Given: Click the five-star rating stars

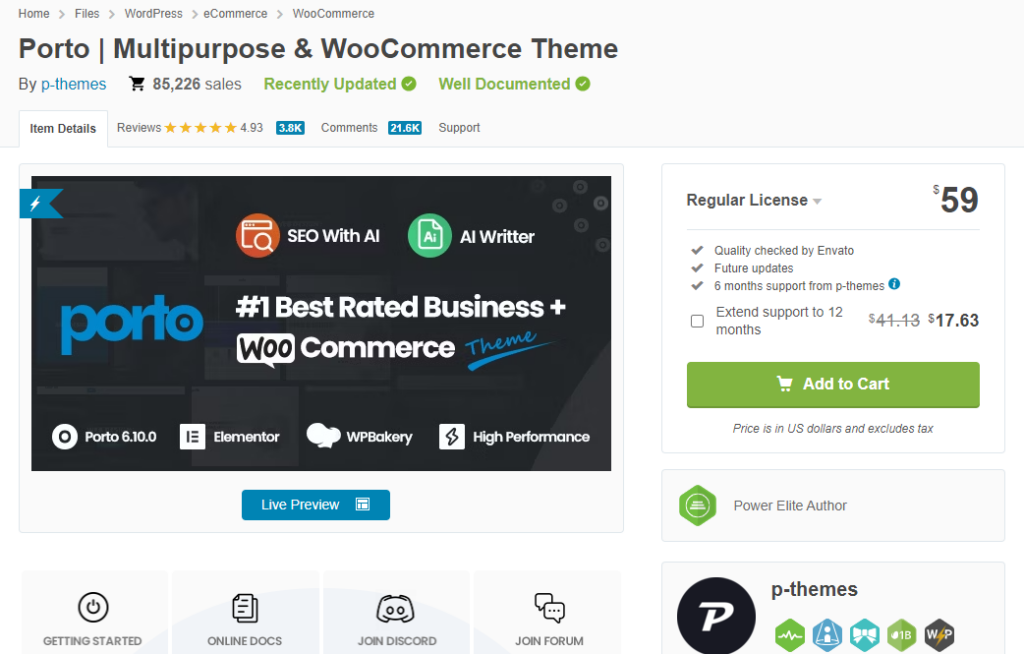Looking at the screenshot, I should point(200,127).
